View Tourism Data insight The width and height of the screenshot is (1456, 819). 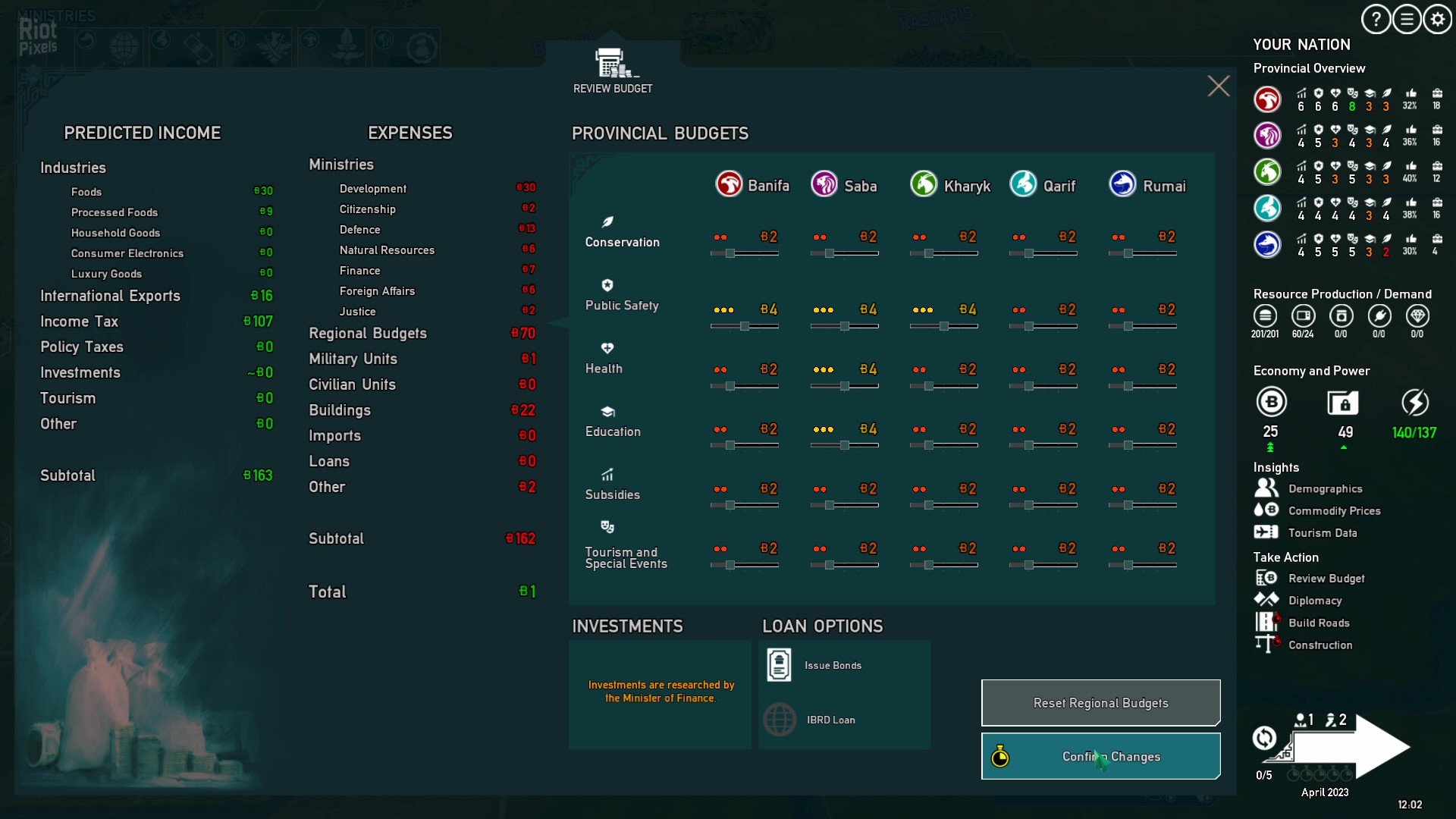pyautogui.click(x=1323, y=533)
